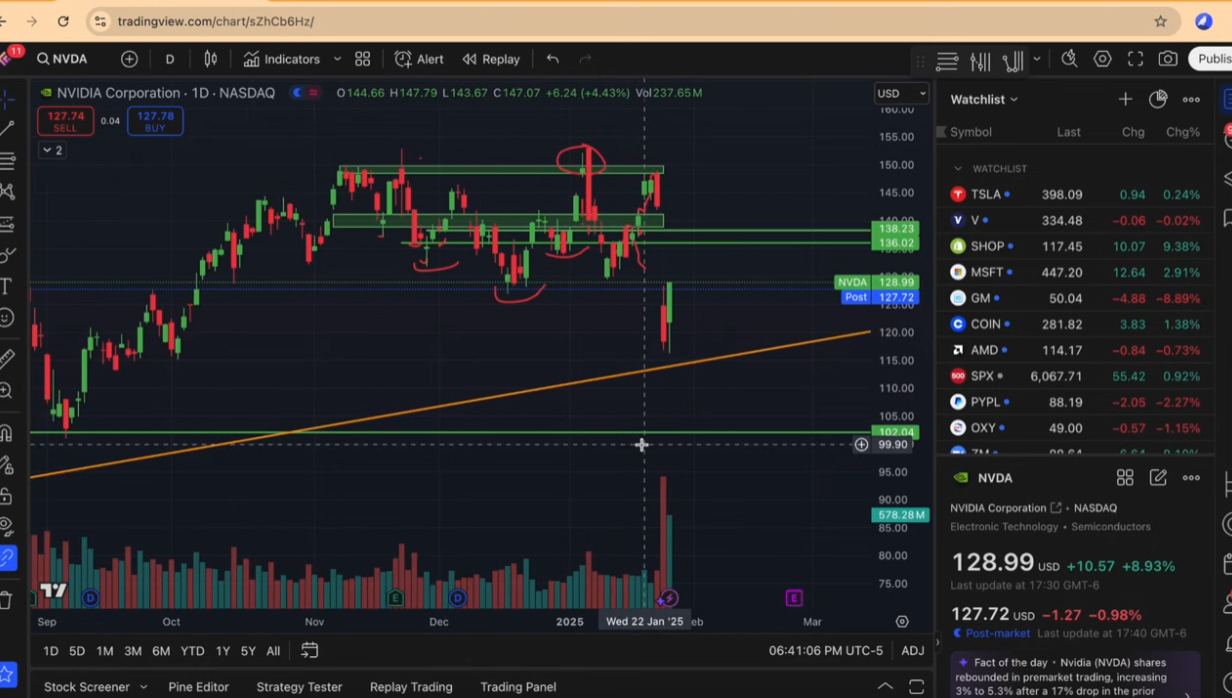Collapse the indicators legend showing 2
The image size is (1232, 698).
click(52, 150)
